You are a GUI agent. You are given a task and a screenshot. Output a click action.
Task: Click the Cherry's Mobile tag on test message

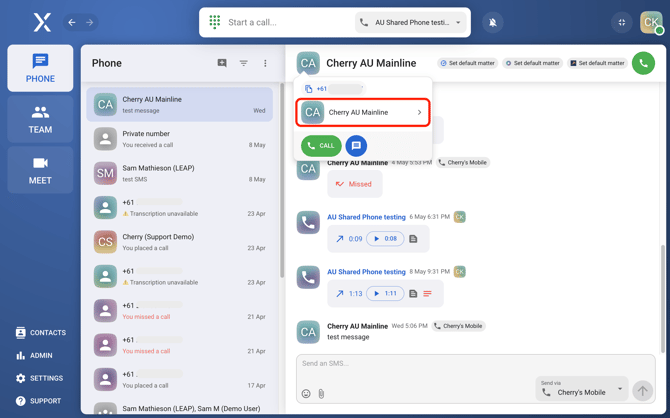(458, 326)
